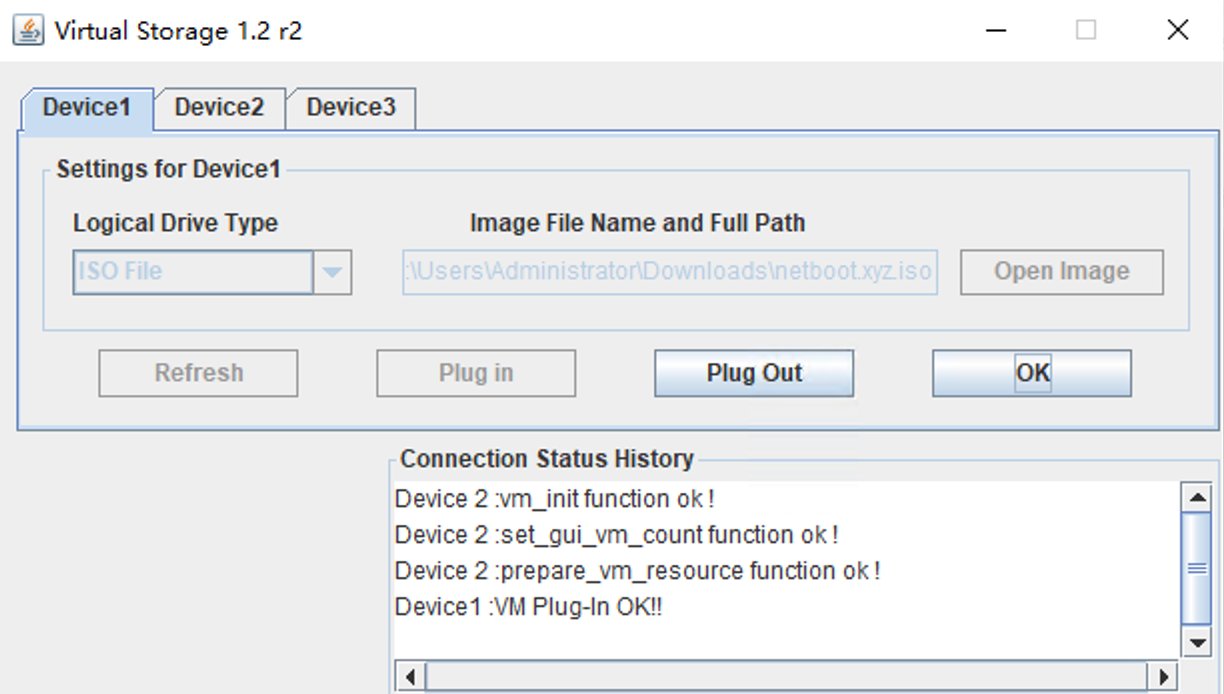Open the ISO File combo box
The image size is (1224, 694).
point(194,272)
